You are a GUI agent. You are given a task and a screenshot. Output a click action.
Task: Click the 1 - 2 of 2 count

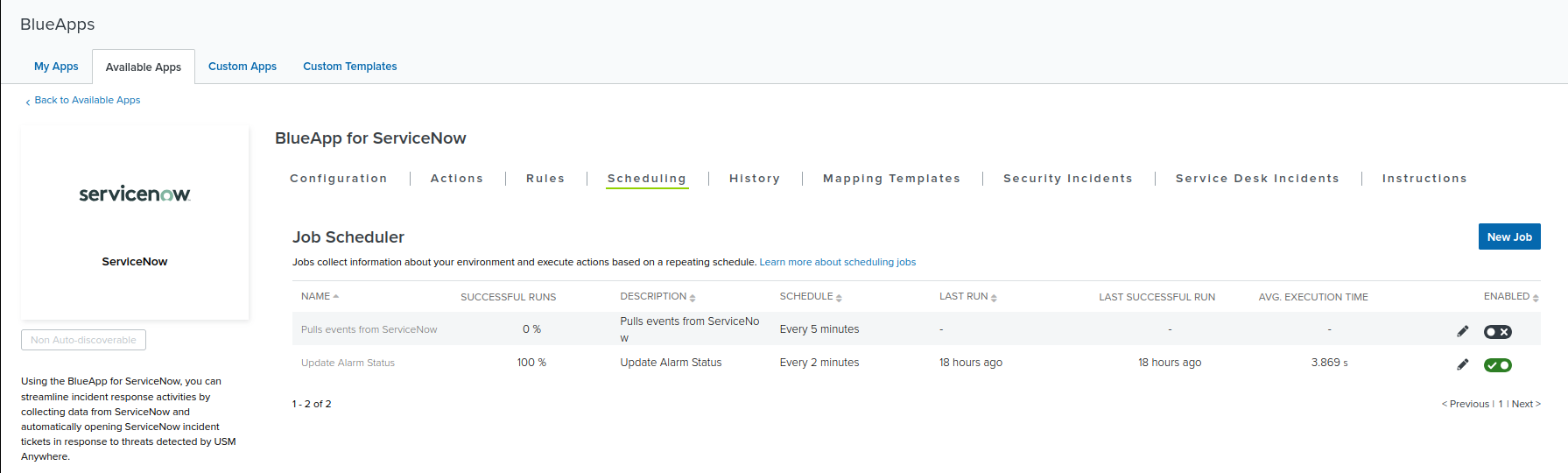coord(312,404)
